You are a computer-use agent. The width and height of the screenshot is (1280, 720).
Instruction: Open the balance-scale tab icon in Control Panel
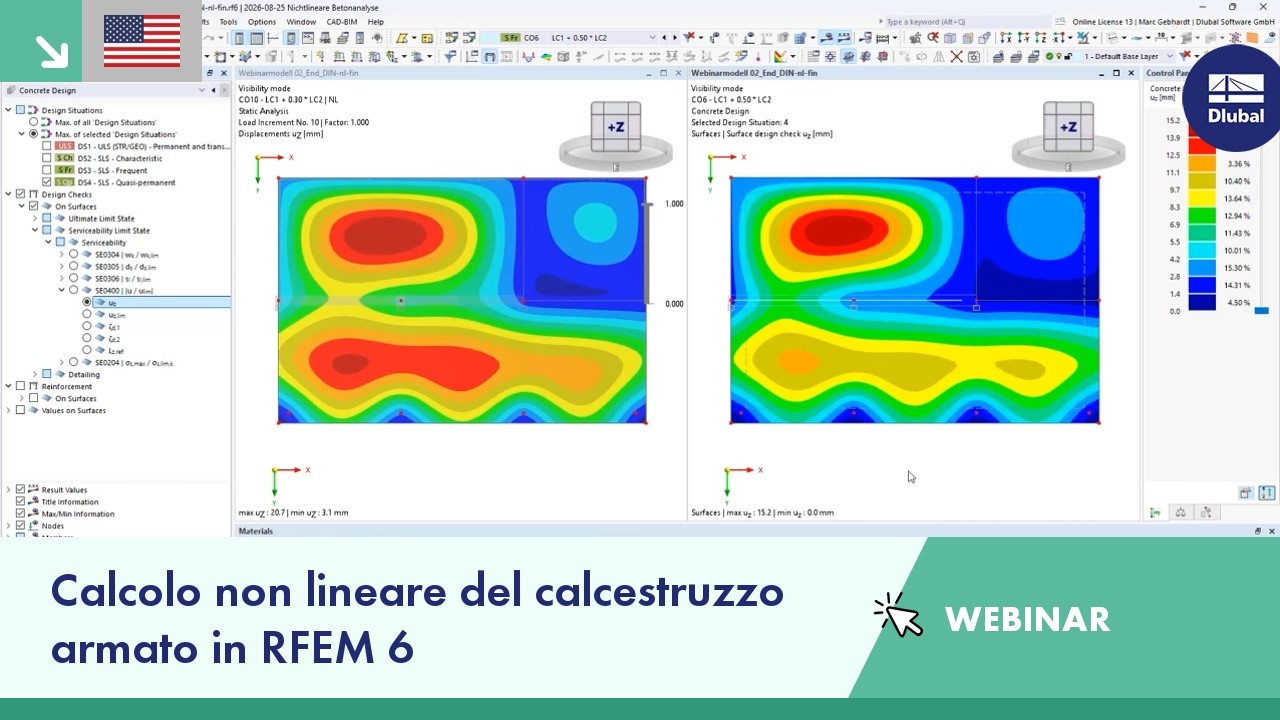point(1181,512)
